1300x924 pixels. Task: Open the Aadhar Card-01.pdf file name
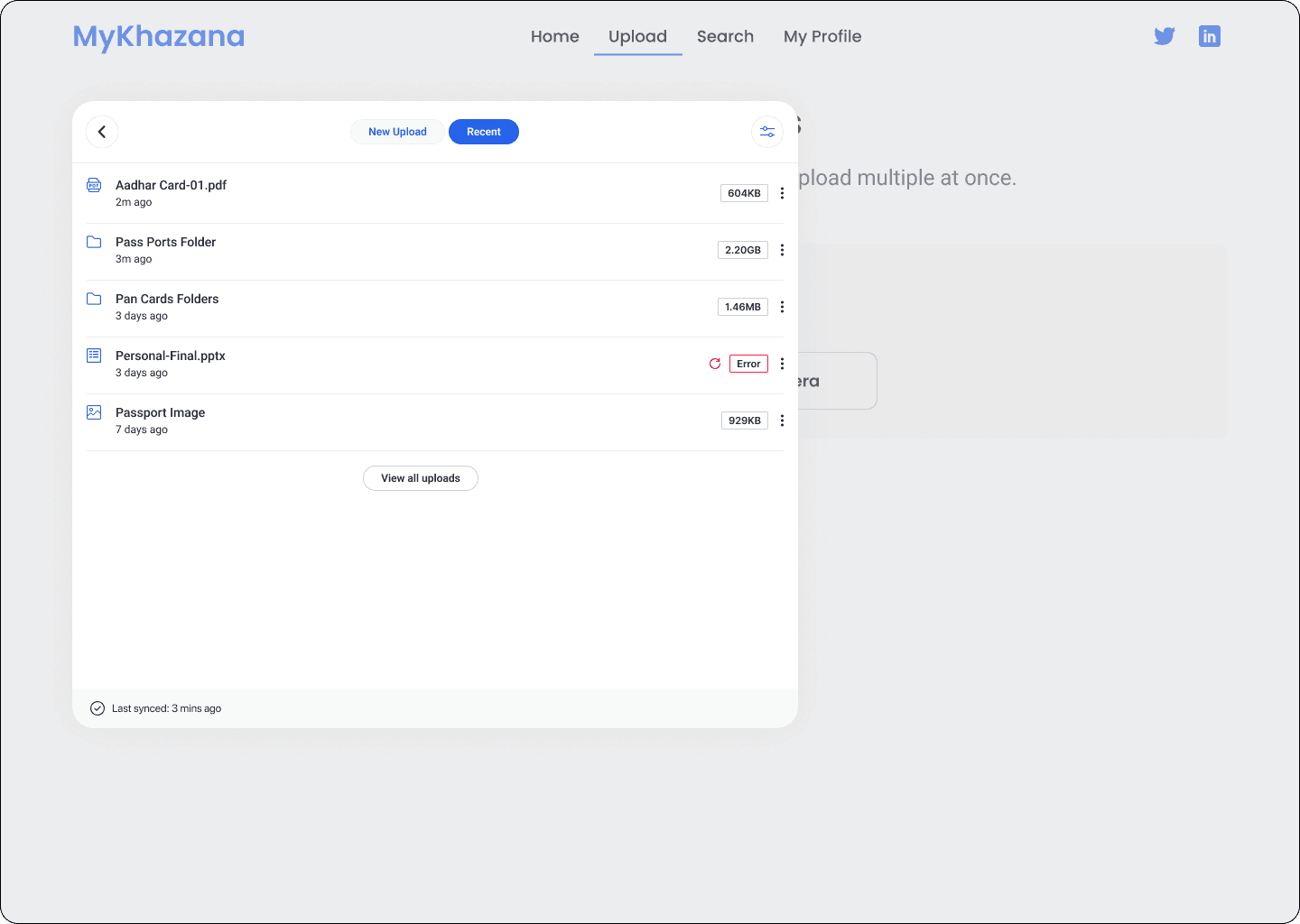pos(171,185)
